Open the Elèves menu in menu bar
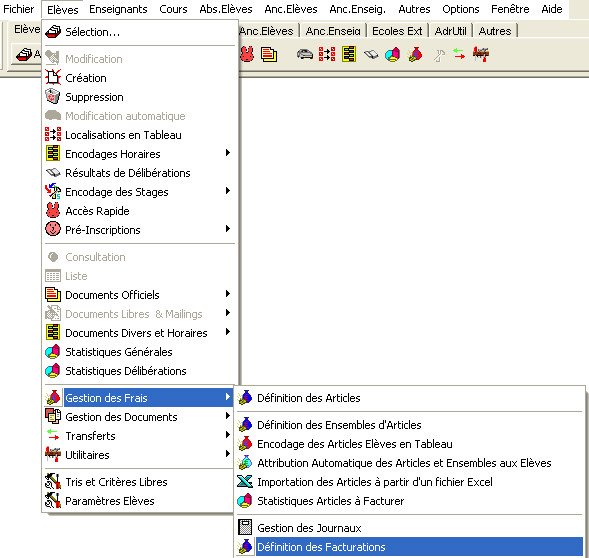This screenshot has width=589, height=558. (62, 9)
